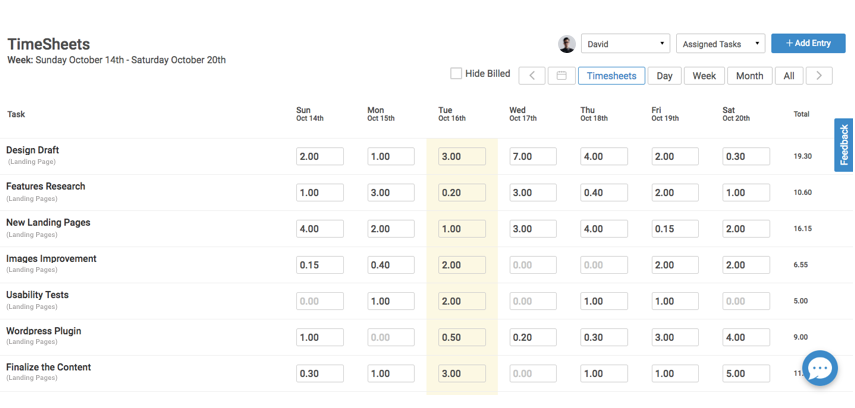This screenshot has width=855, height=408.
Task: Select the Month view tab
Action: point(749,76)
